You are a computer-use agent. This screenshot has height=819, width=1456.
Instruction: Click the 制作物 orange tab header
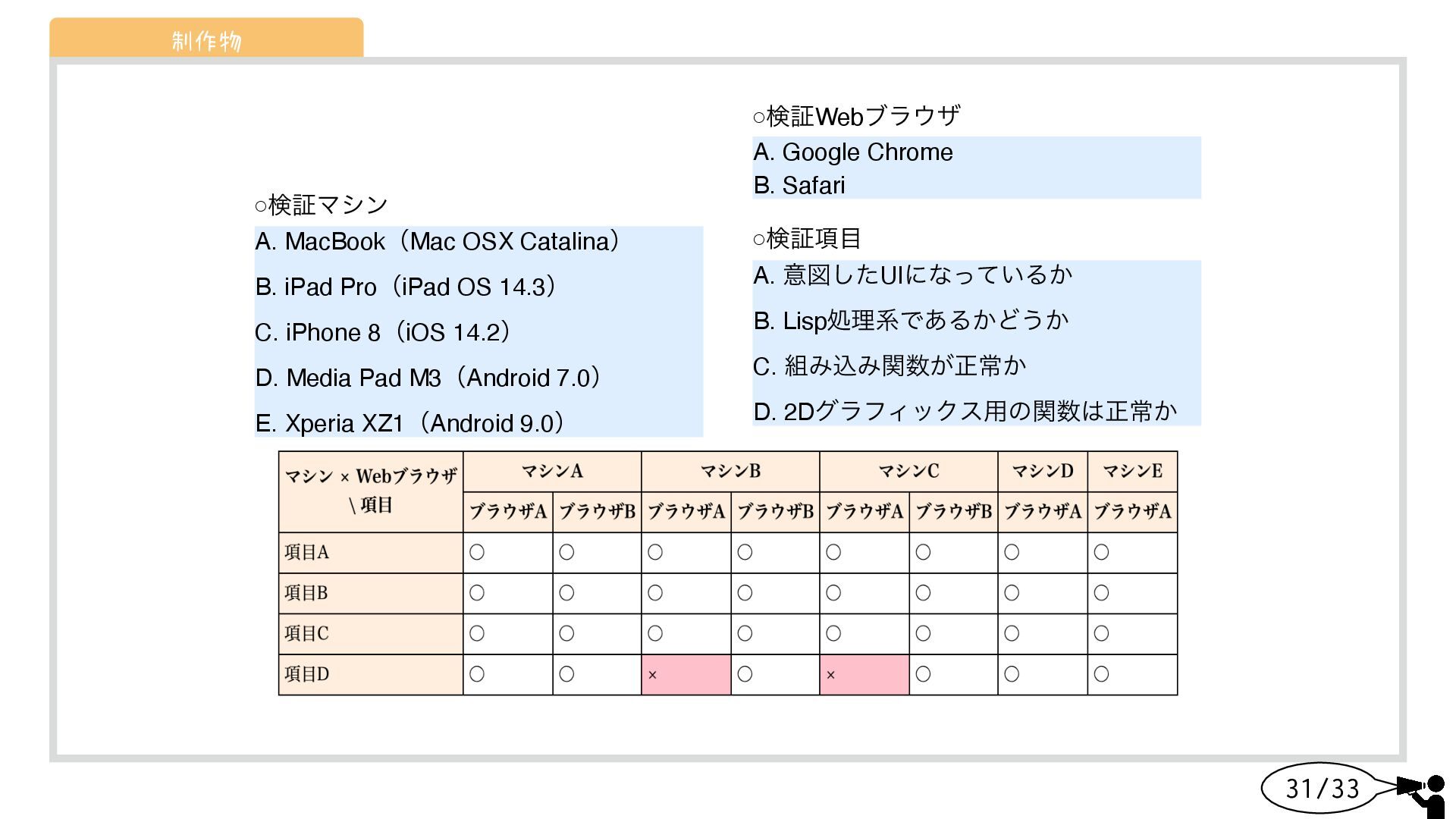[206, 39]
